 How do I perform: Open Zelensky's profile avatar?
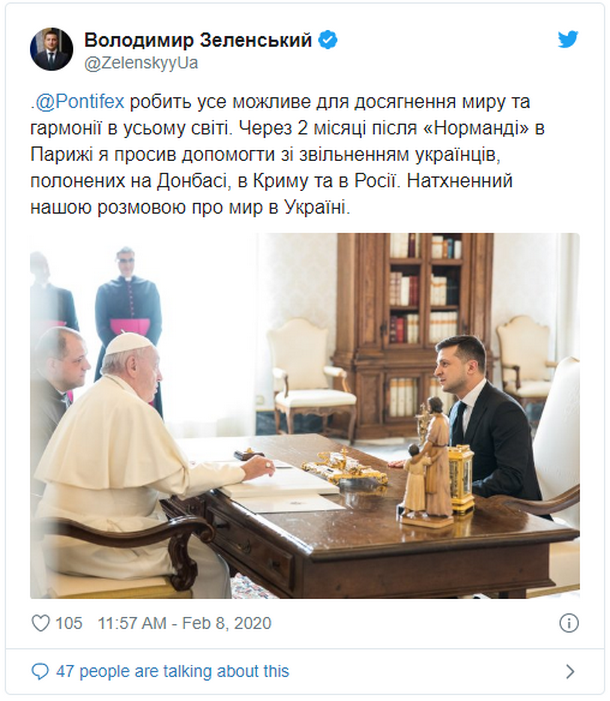tap(51, 49)
